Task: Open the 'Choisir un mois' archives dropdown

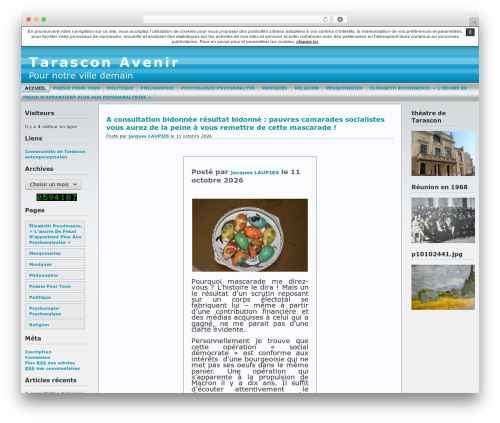Action: coord(53,184)
